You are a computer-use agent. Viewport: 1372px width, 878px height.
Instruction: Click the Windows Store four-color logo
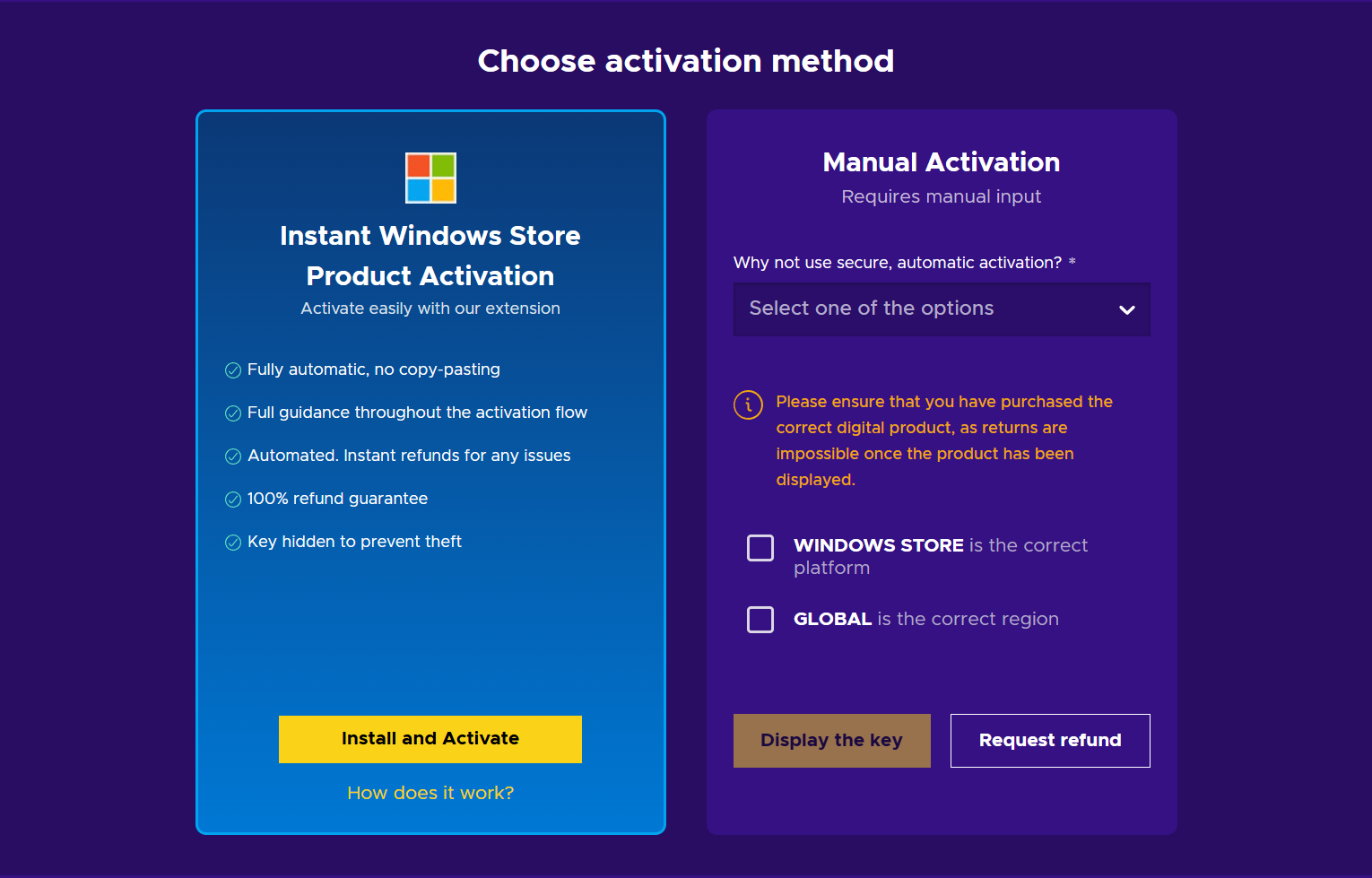pyautogui.click(x=430, y=178)
